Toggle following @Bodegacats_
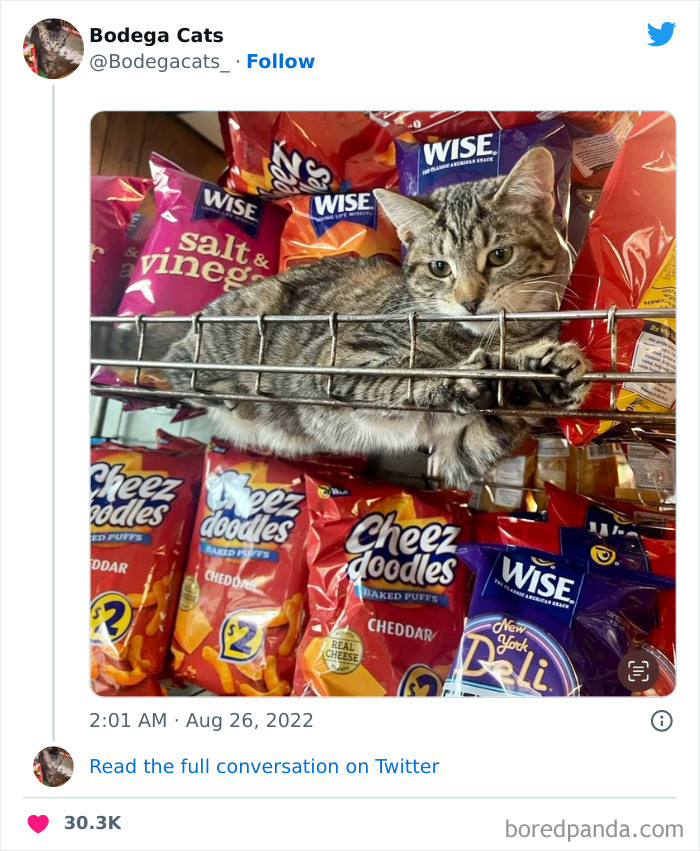Viewport: 700px width, 851px height. pyautogui.click(x=281, y=61)
